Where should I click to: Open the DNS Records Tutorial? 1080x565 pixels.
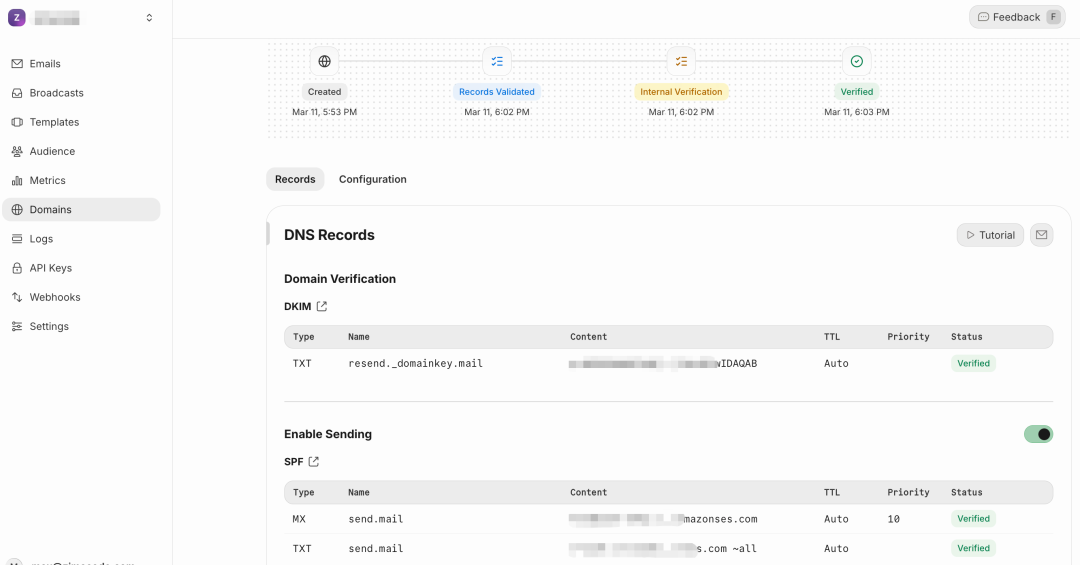click(x=990, y=235)
